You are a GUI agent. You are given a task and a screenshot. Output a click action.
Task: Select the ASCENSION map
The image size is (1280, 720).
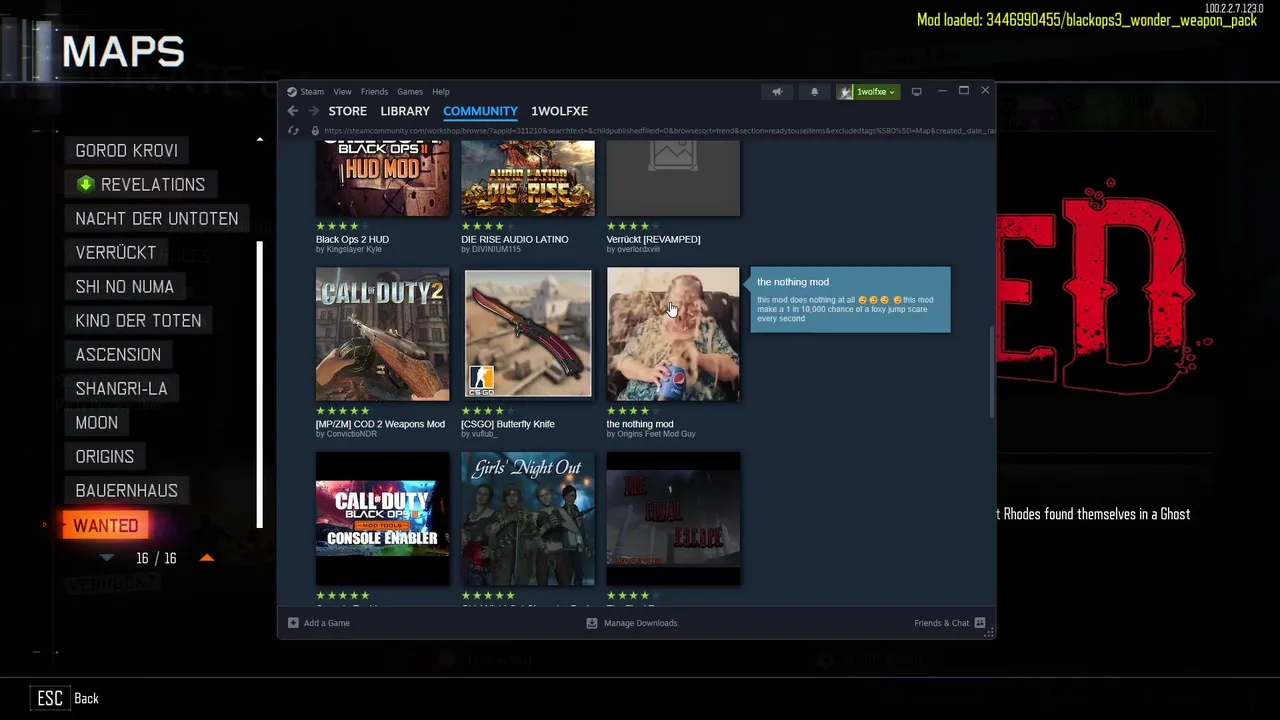click(118, 354)
